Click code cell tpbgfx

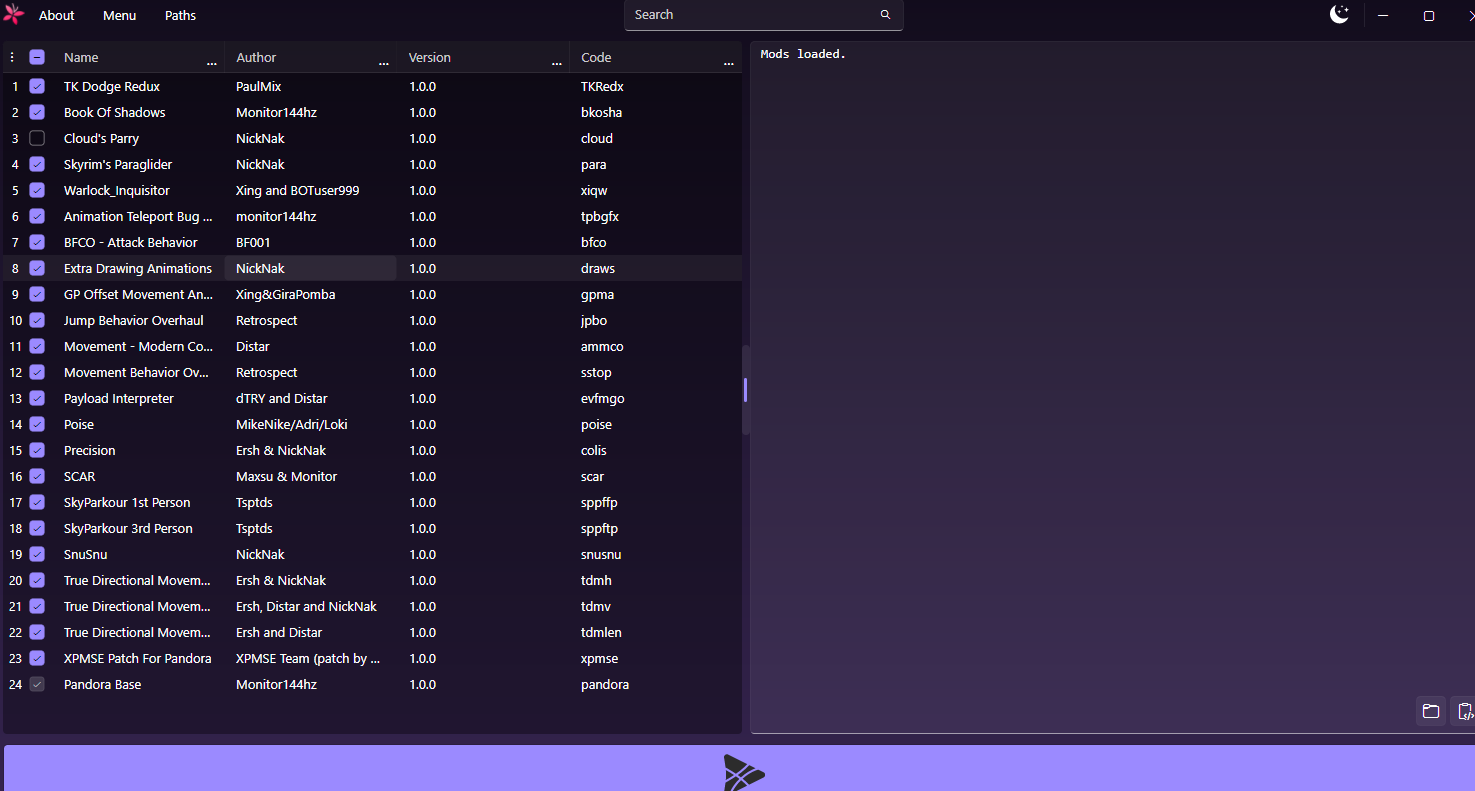coord(600,216)
